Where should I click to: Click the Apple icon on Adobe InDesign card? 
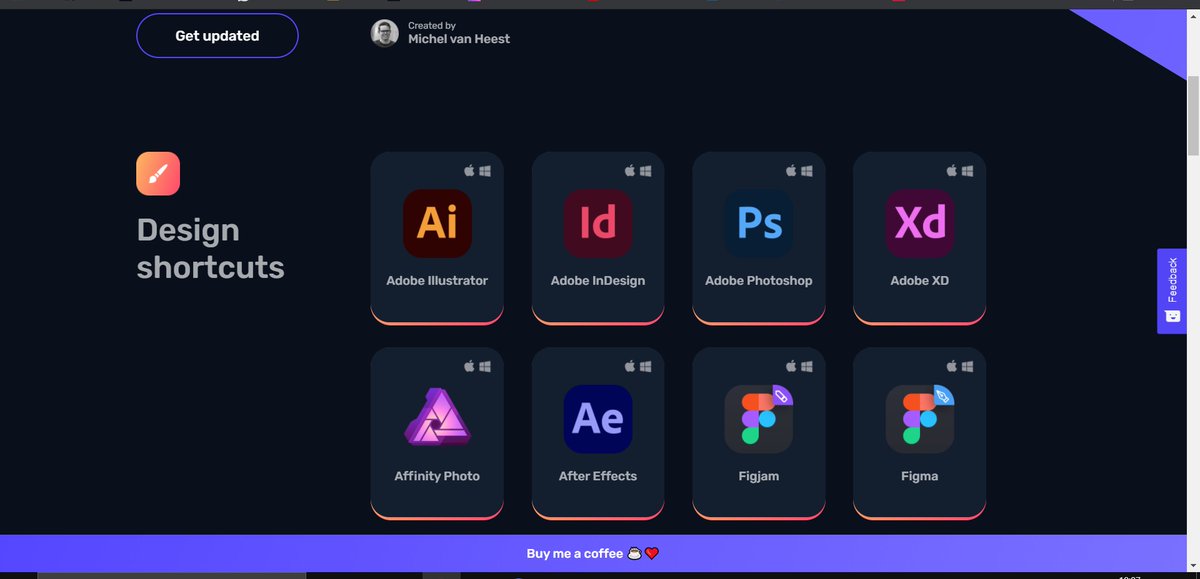pyautogui.click(x=630, y=171)
